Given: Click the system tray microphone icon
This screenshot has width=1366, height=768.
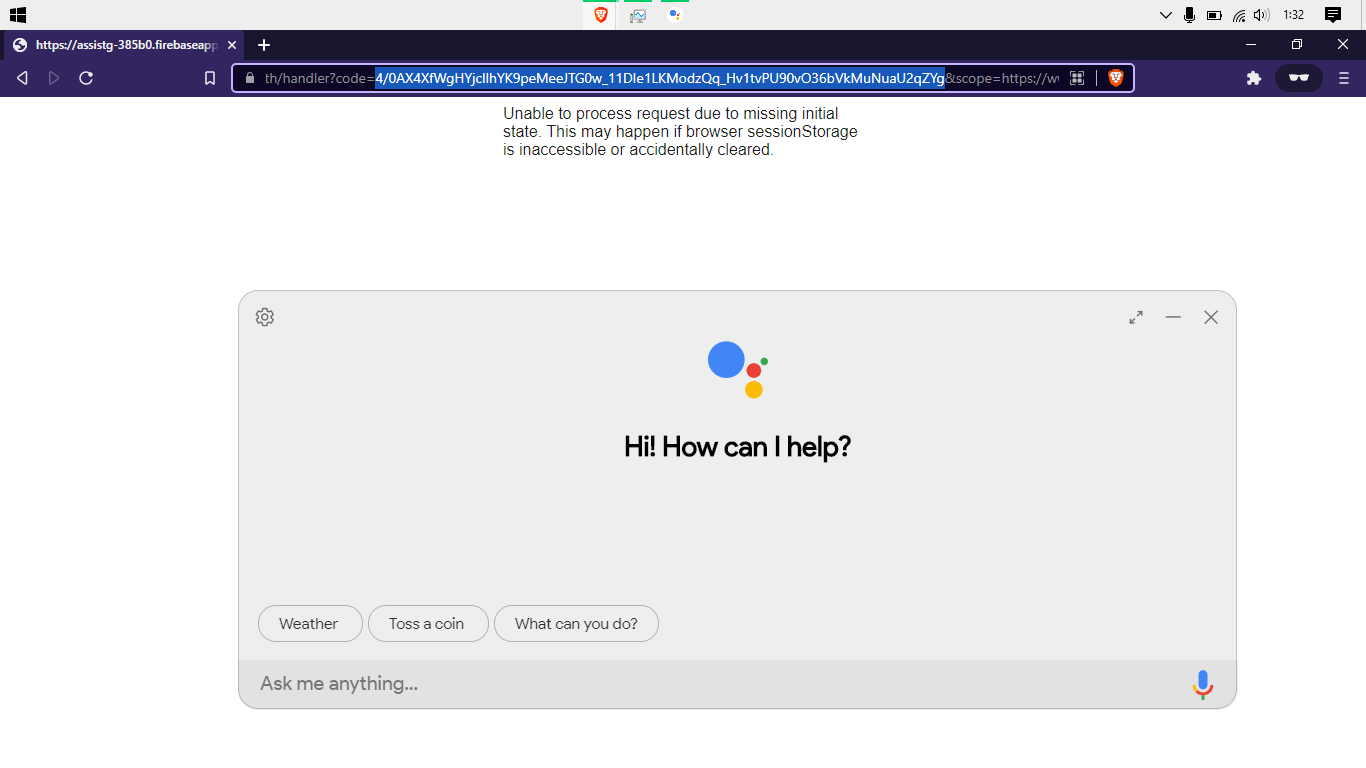Looking at the screenshot, I should pyautogui.click(x=1190, y=15).
